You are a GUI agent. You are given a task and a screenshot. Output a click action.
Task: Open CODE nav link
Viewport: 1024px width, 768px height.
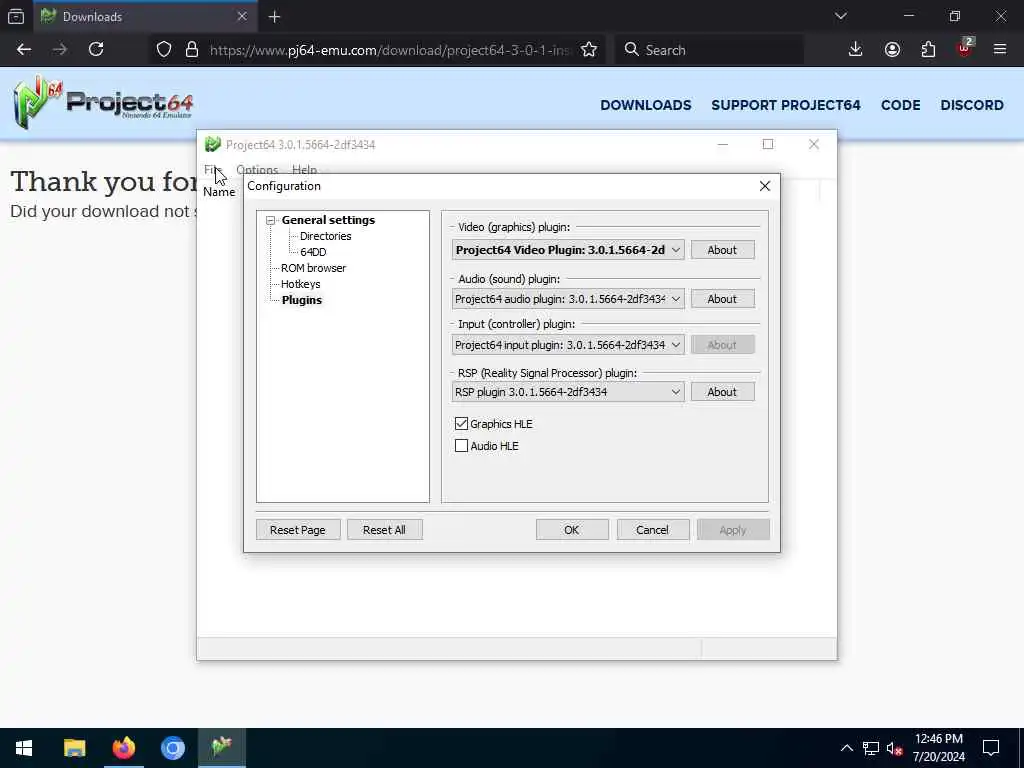[901, 105]
